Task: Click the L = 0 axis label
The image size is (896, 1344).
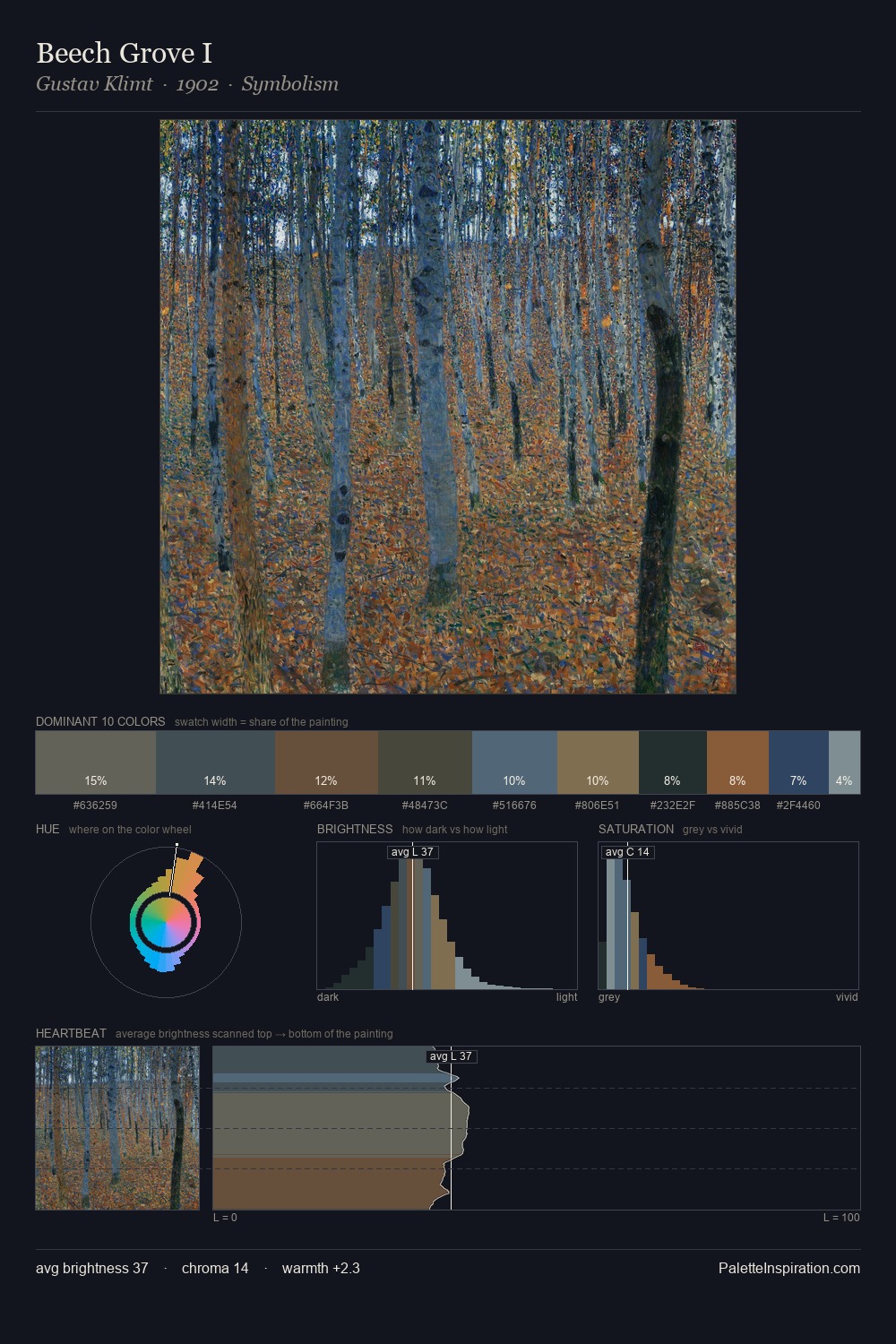Action: pyautogui.click(x=225, y=1218)
